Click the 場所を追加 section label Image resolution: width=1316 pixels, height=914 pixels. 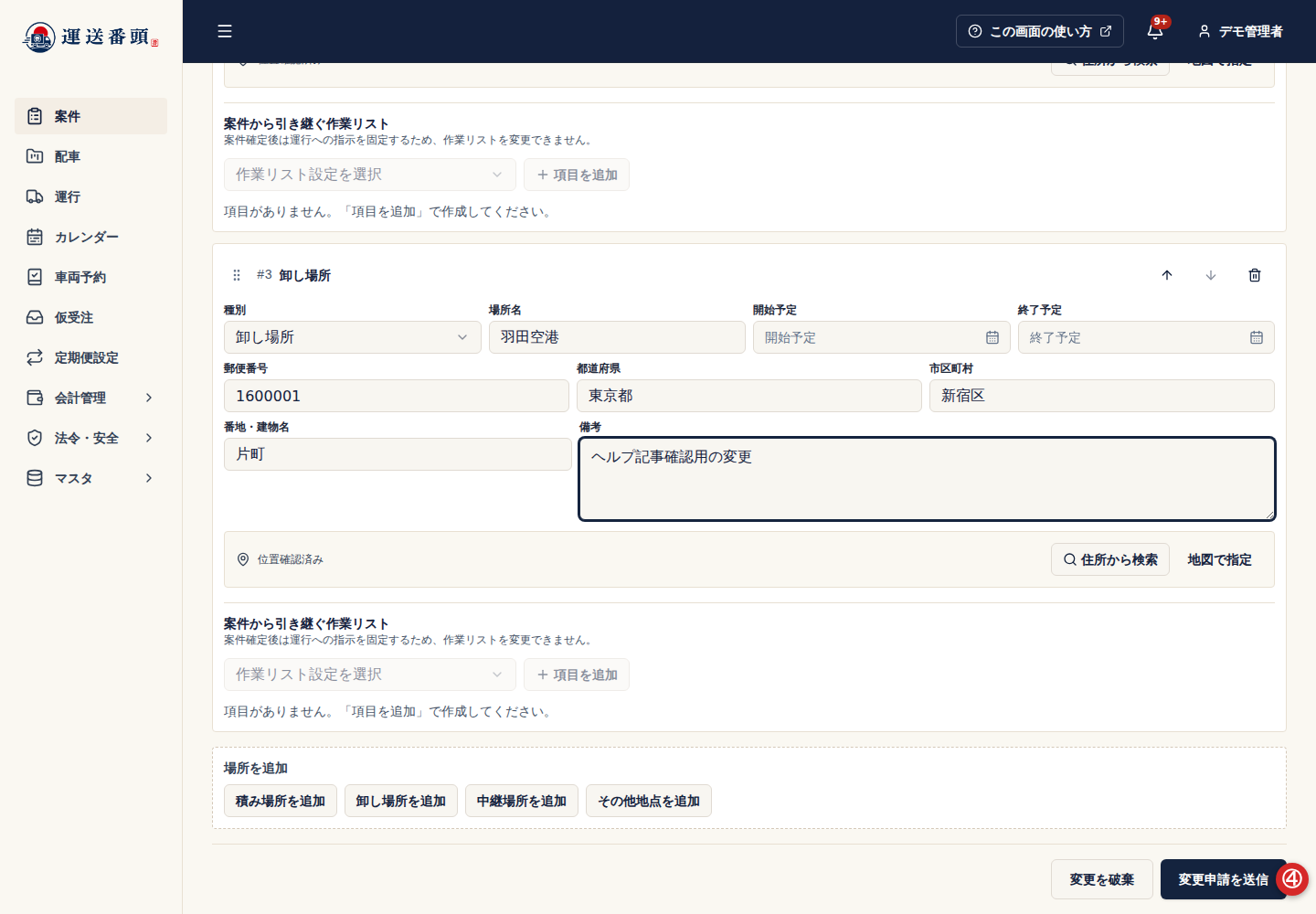tap(256, 768)
